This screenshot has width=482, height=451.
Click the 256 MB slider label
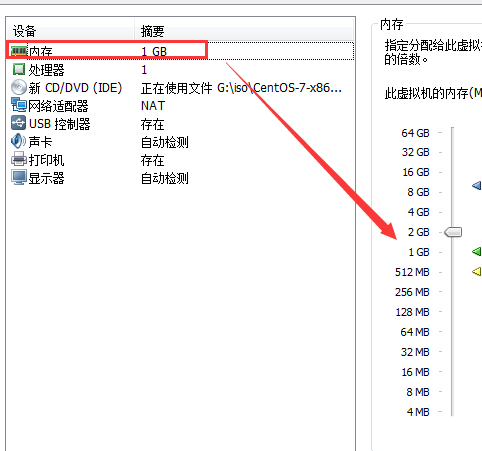pos(412,292)
